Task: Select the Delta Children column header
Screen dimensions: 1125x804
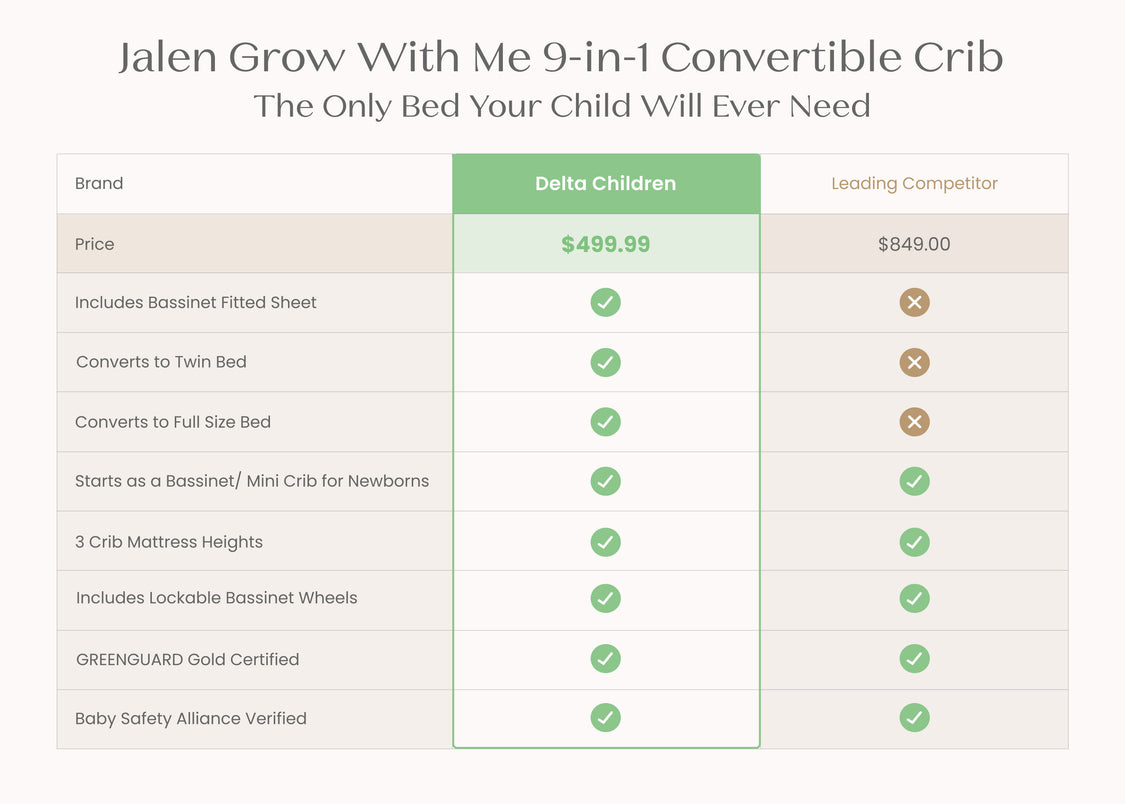Action: (x=606, y=184)
